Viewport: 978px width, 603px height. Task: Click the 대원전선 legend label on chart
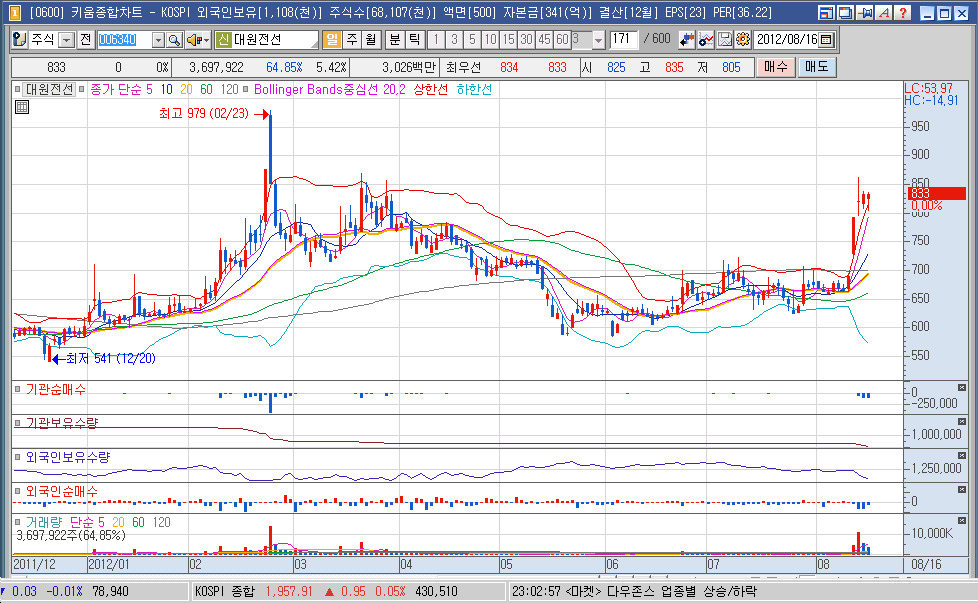49,89
